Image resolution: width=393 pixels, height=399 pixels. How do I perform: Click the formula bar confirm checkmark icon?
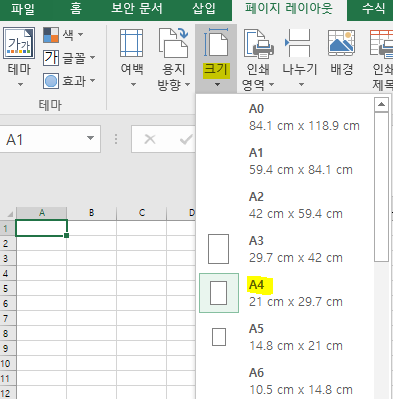coord(186,139)
